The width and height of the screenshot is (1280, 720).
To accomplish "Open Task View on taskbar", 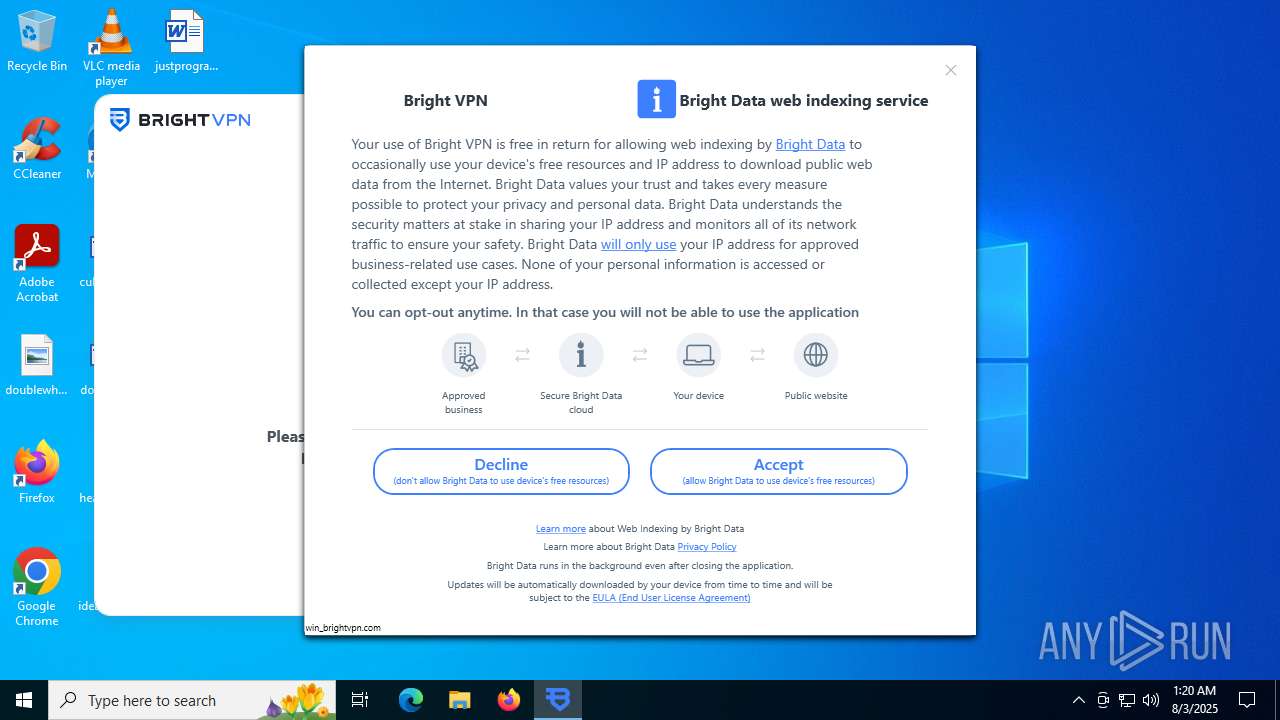I will coord(360,700).
